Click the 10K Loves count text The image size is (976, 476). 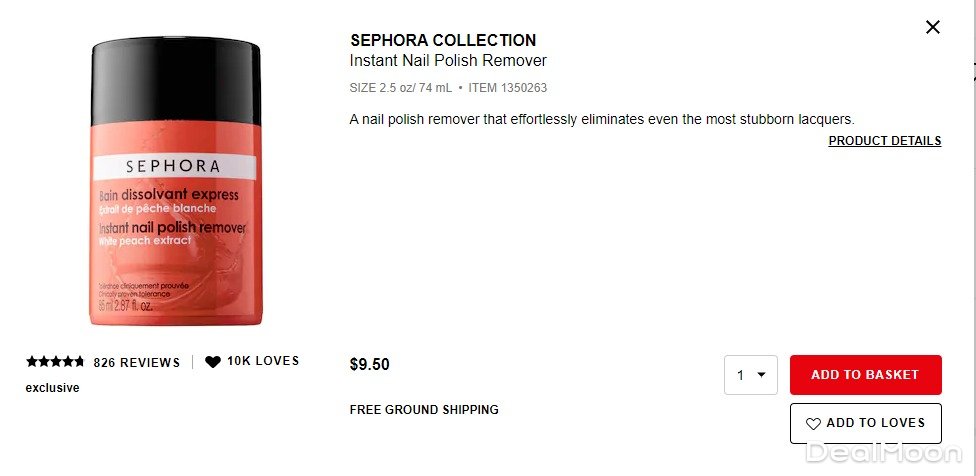point(262,361)
